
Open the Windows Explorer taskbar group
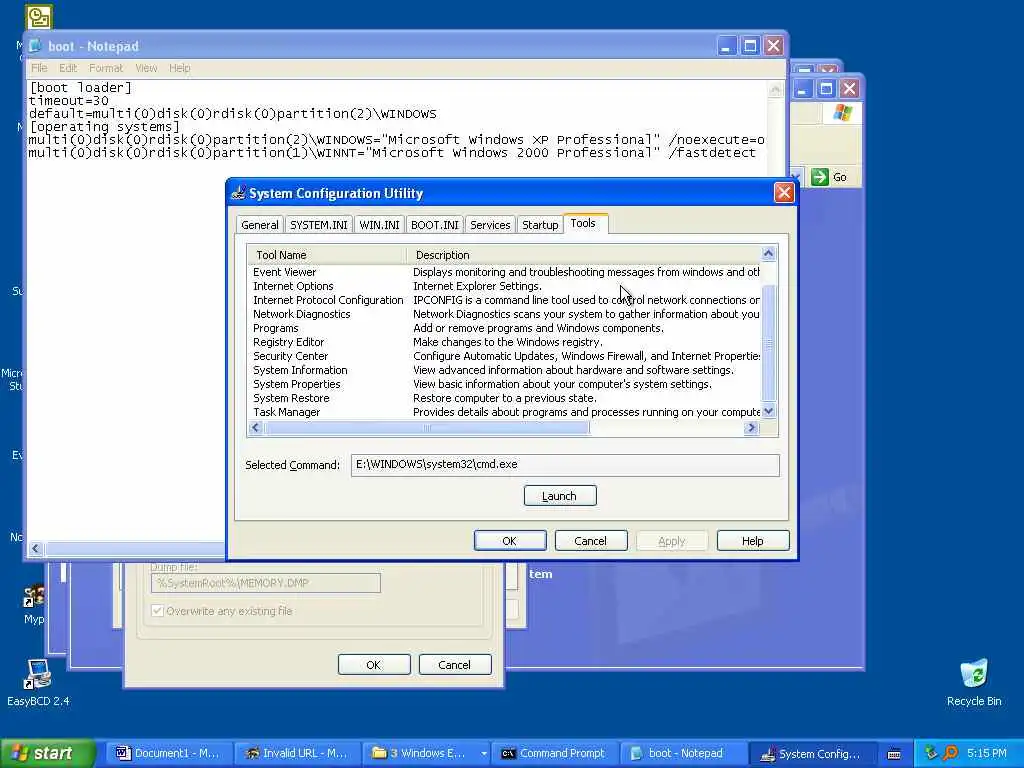click(426, 753)
